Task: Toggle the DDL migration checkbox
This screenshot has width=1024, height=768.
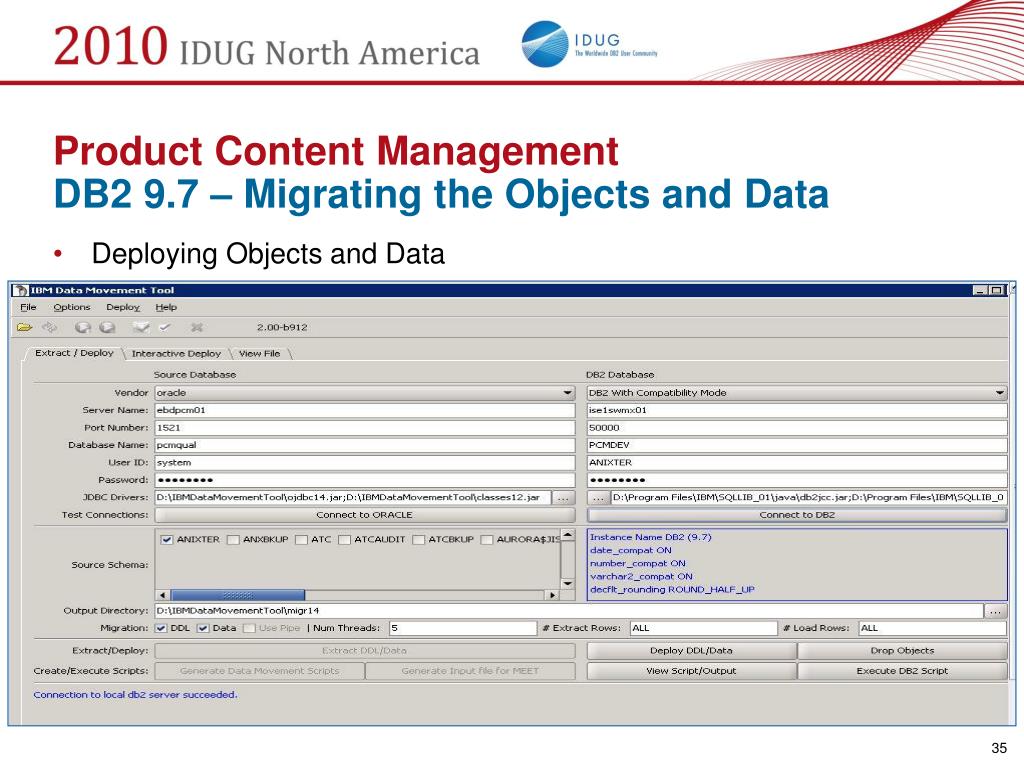Action: [x=161, y=628]
